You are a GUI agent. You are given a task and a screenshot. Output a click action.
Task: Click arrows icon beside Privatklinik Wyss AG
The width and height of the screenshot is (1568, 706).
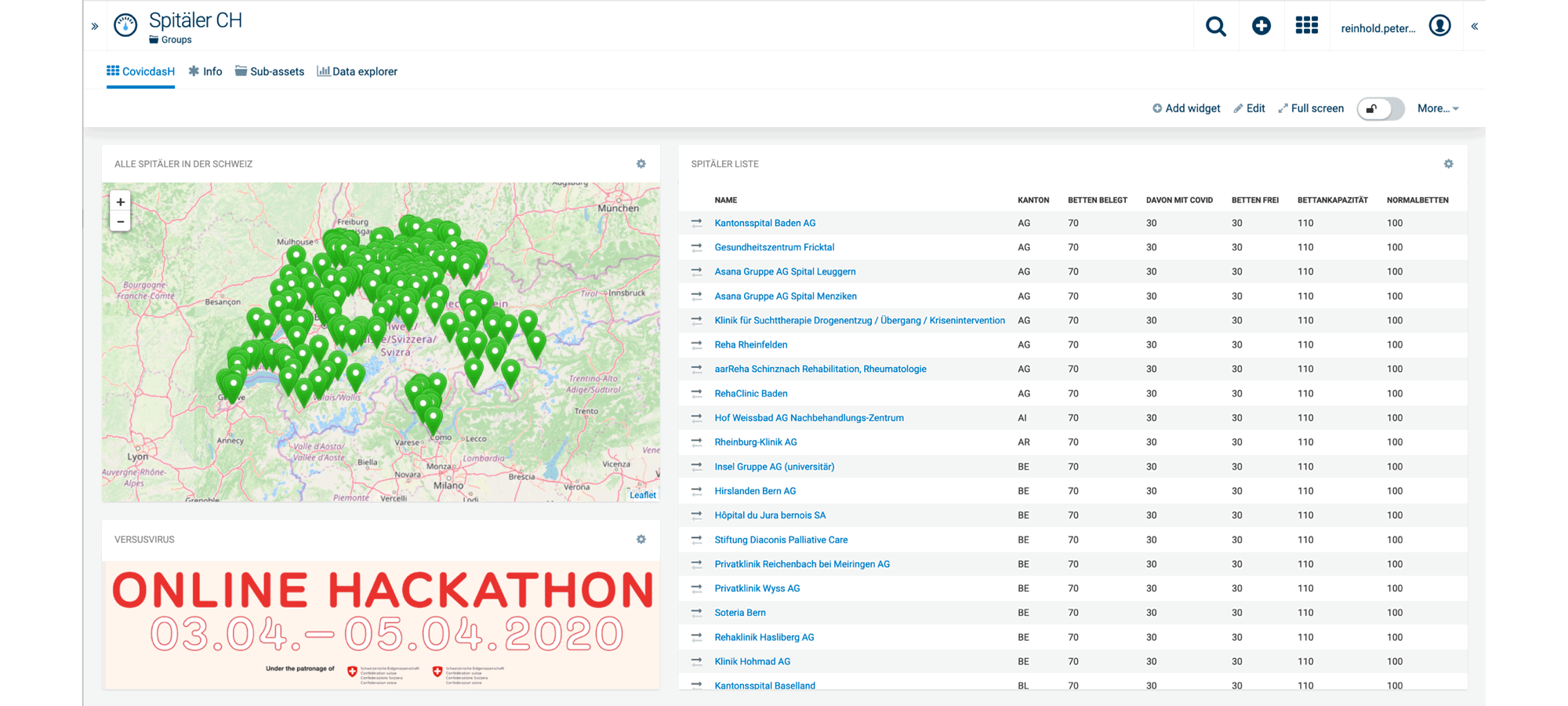697,588
